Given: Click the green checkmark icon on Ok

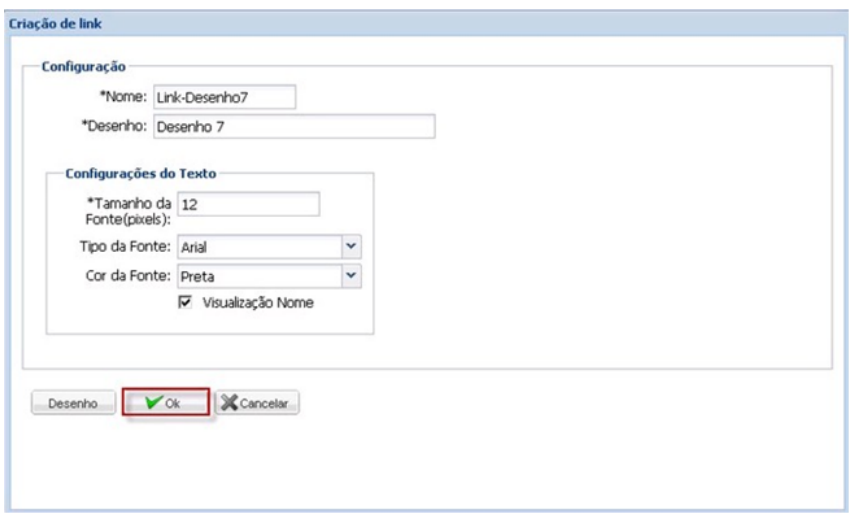Looking at the screenshot, I should pyautogui.click(x=152, y=403).
